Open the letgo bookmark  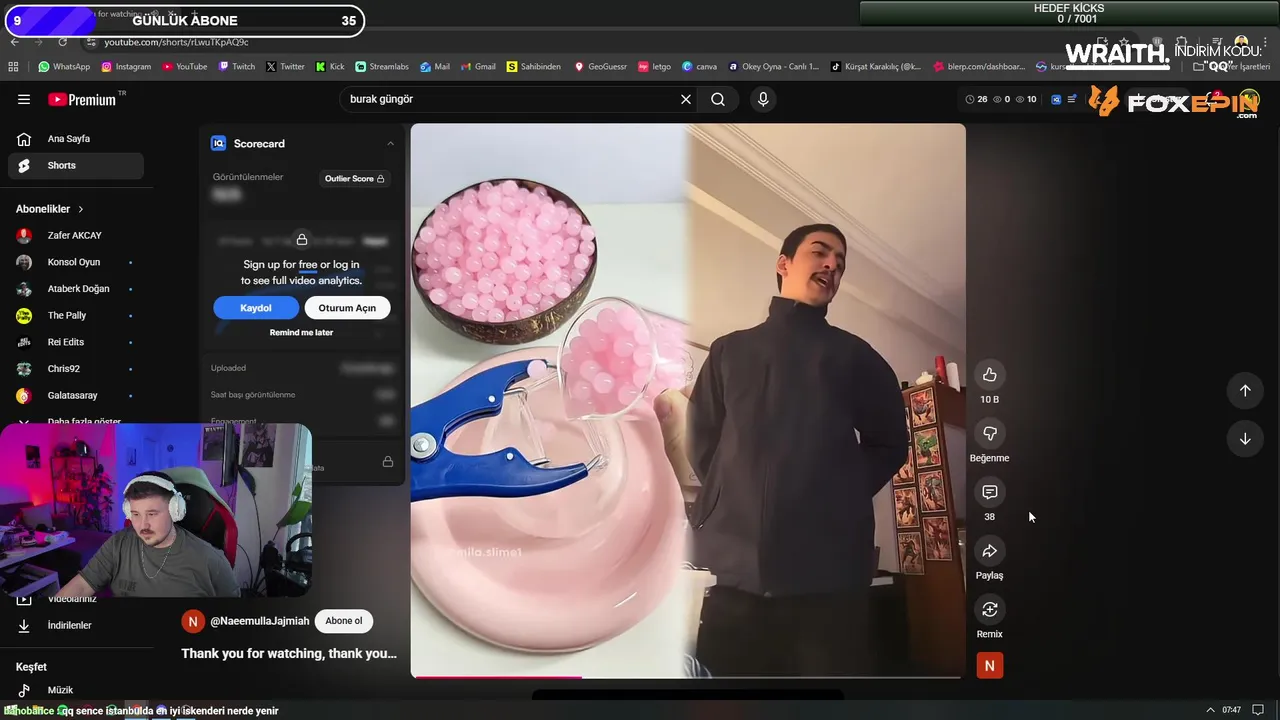[x=654, y=67]
